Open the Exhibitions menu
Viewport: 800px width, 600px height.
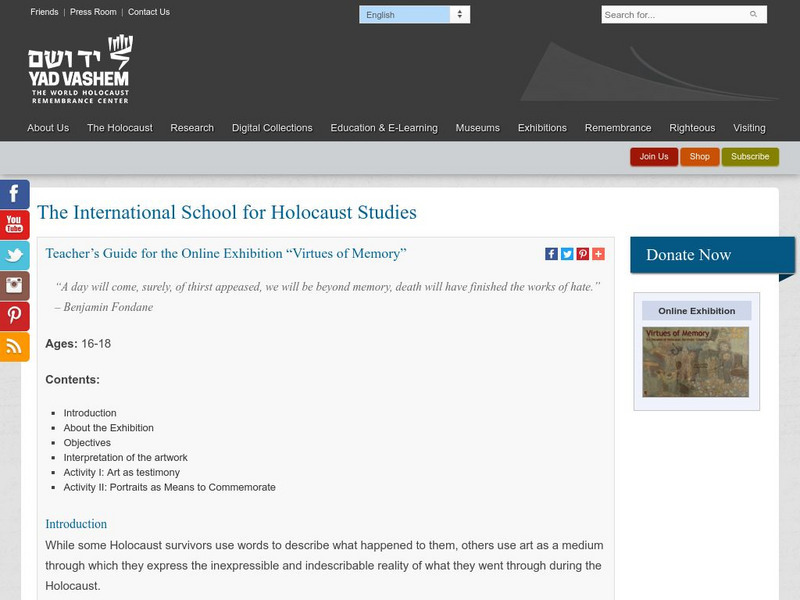[542, 128]
